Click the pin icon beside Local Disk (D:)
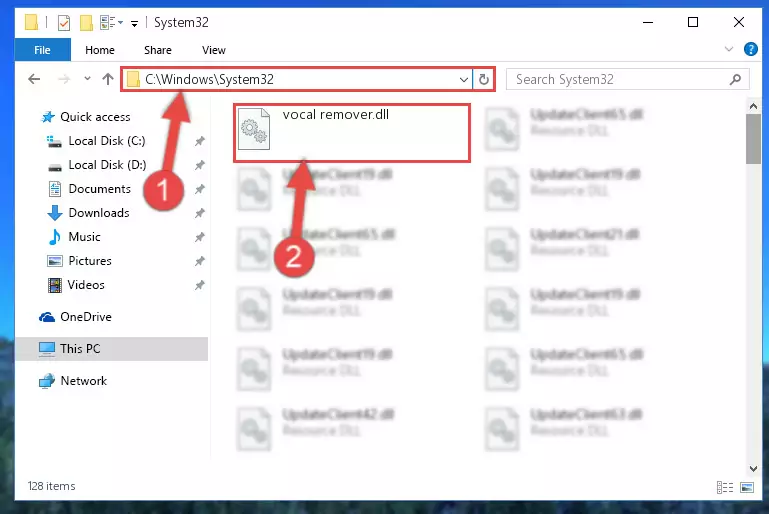 point(200,165)
